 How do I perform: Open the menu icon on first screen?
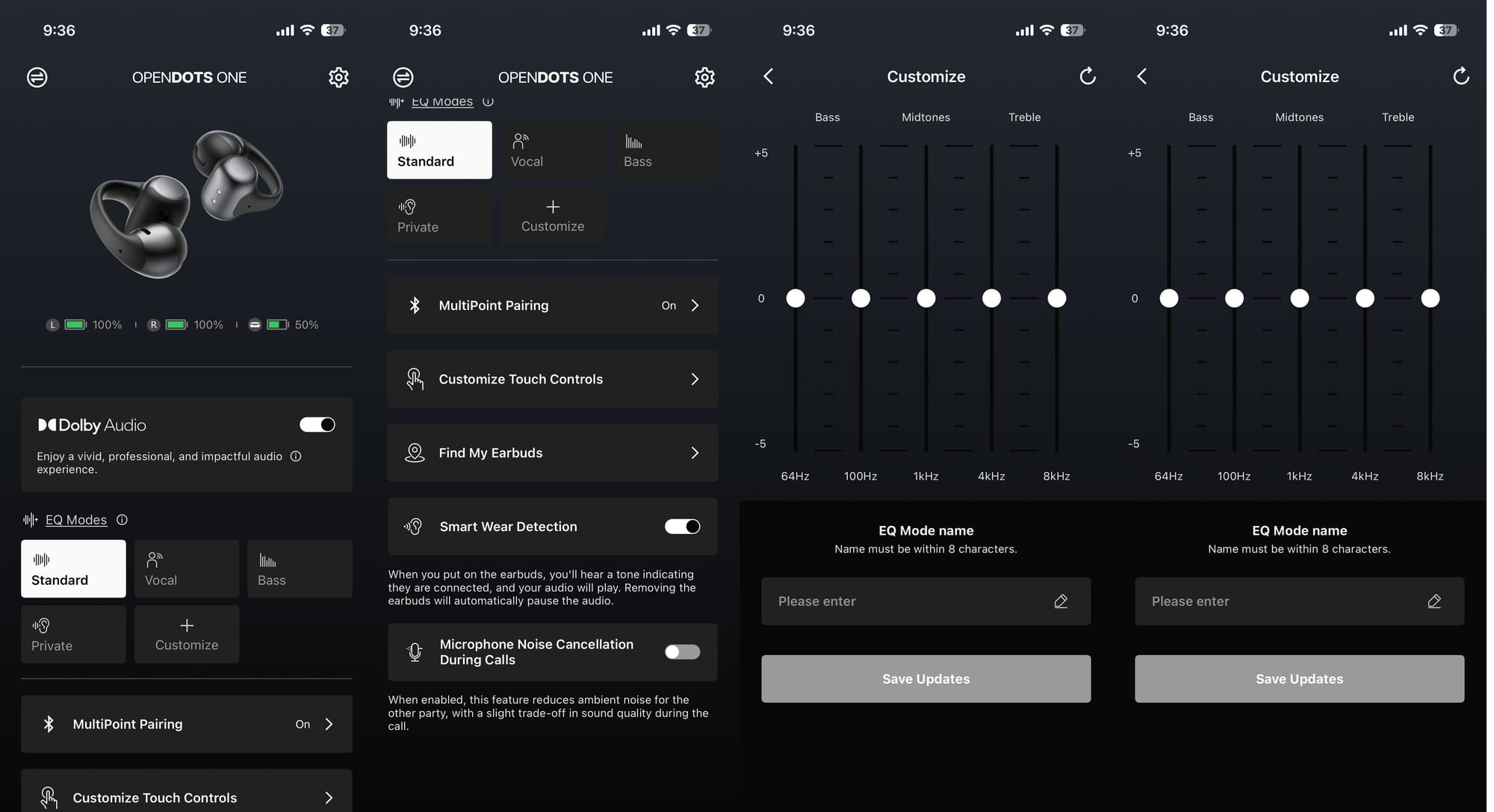(x=37, y=77)
